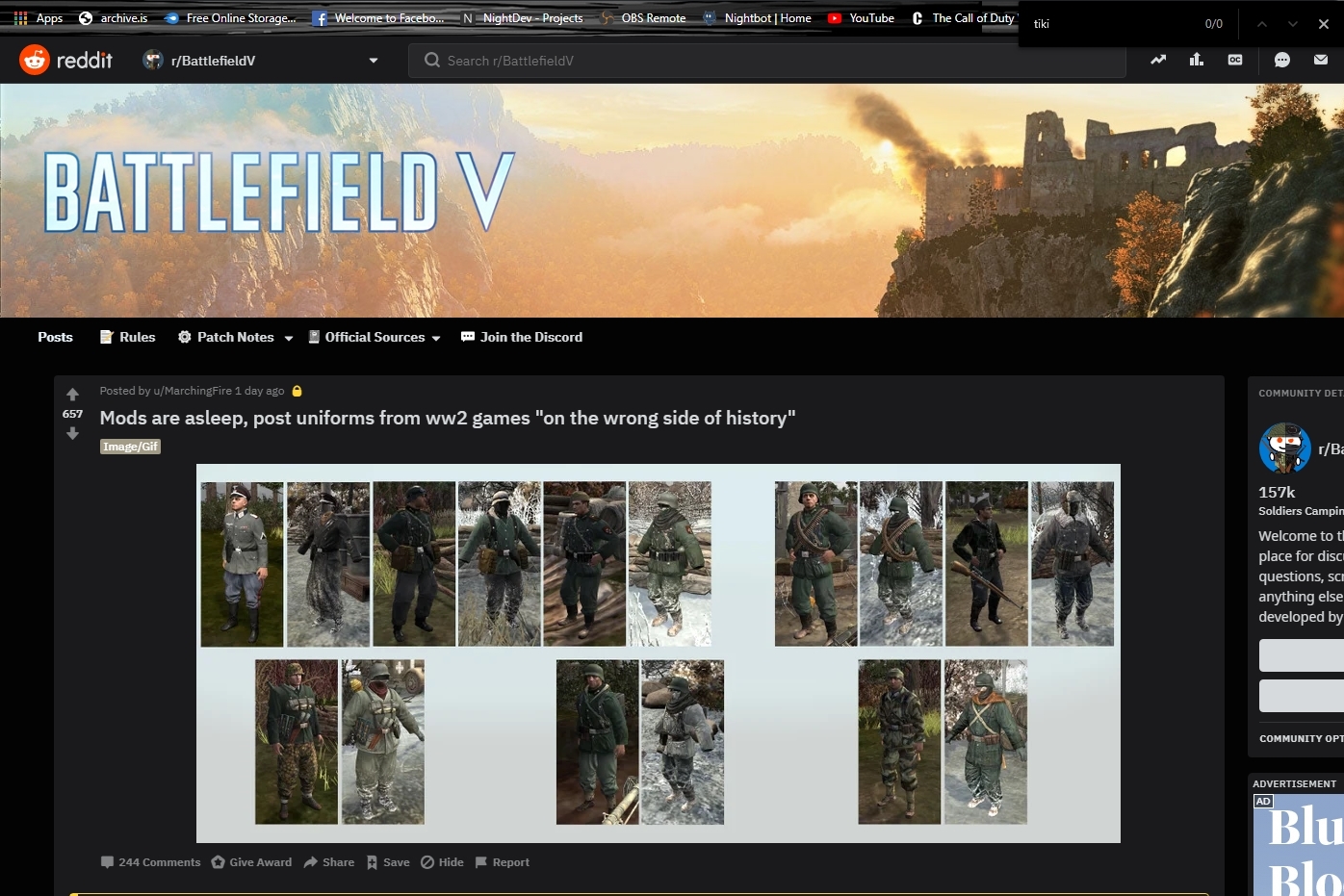
Task: Open The Call of Duty bookmark
Action: [964, 18]
